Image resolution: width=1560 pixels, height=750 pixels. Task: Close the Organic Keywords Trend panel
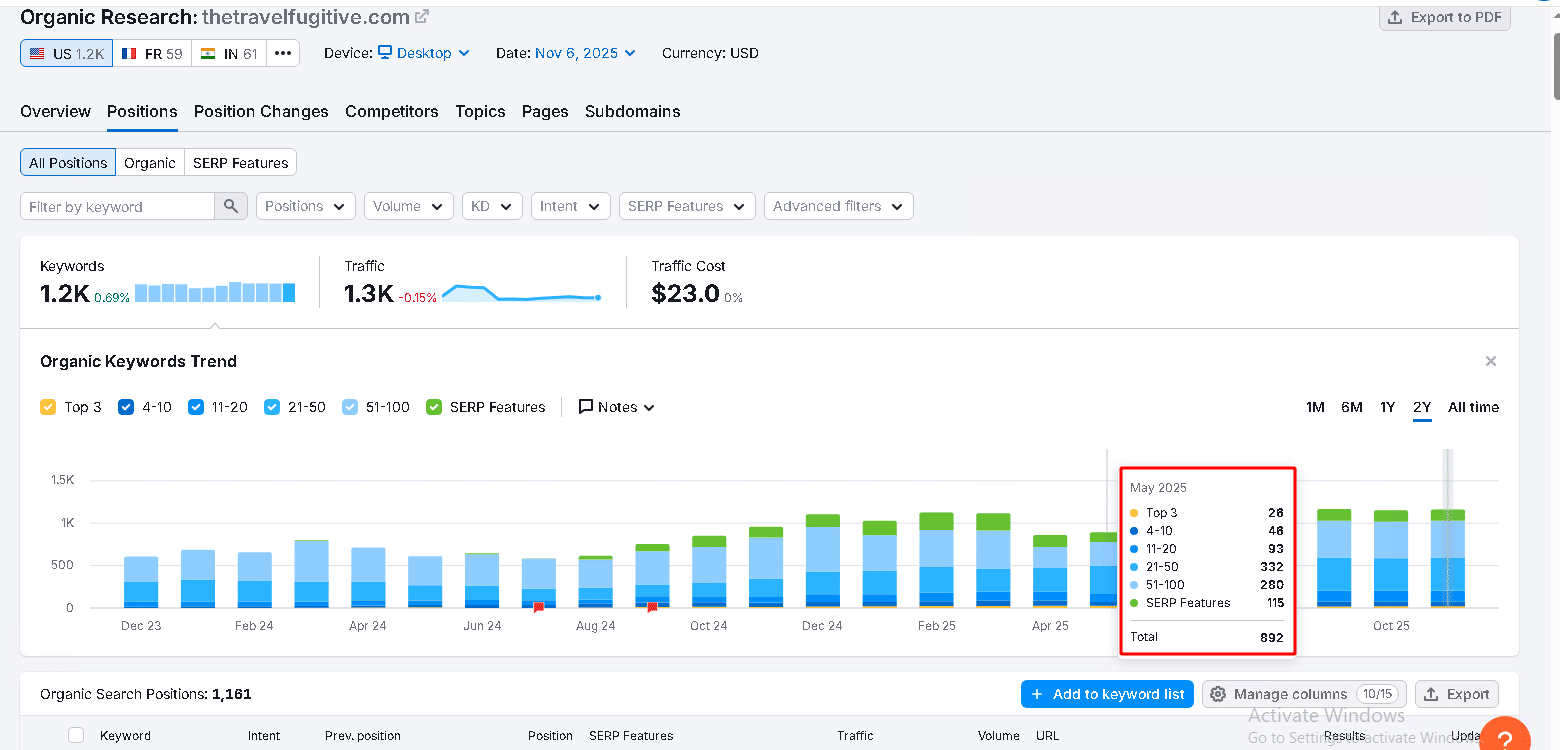[1490, 361]
